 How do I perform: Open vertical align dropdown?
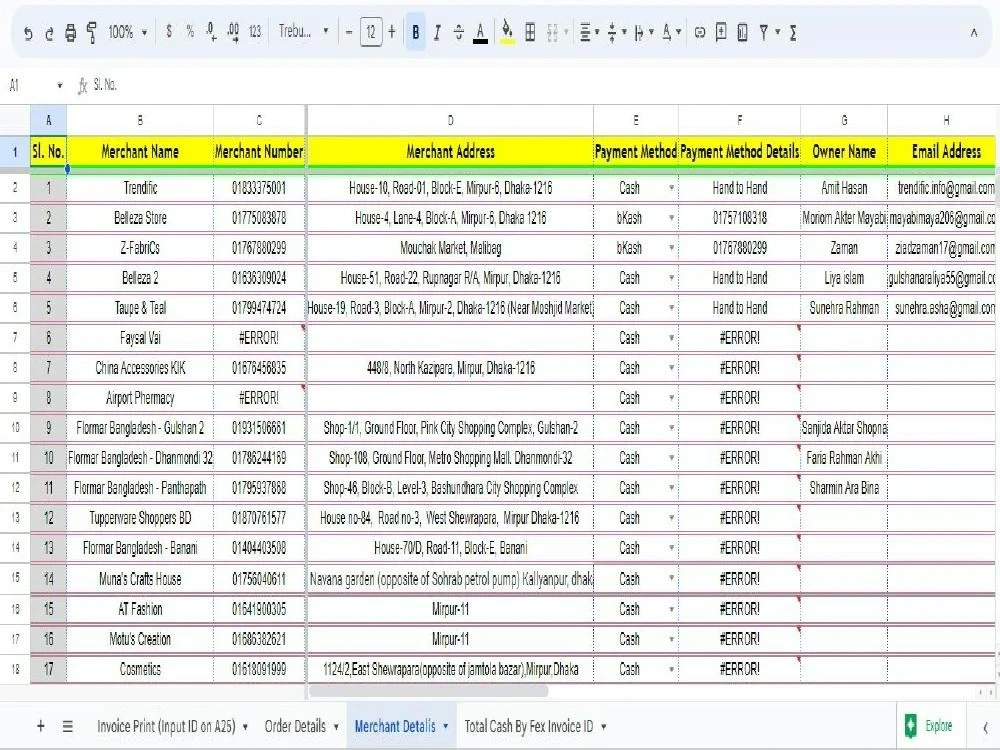tap(616, 32)
